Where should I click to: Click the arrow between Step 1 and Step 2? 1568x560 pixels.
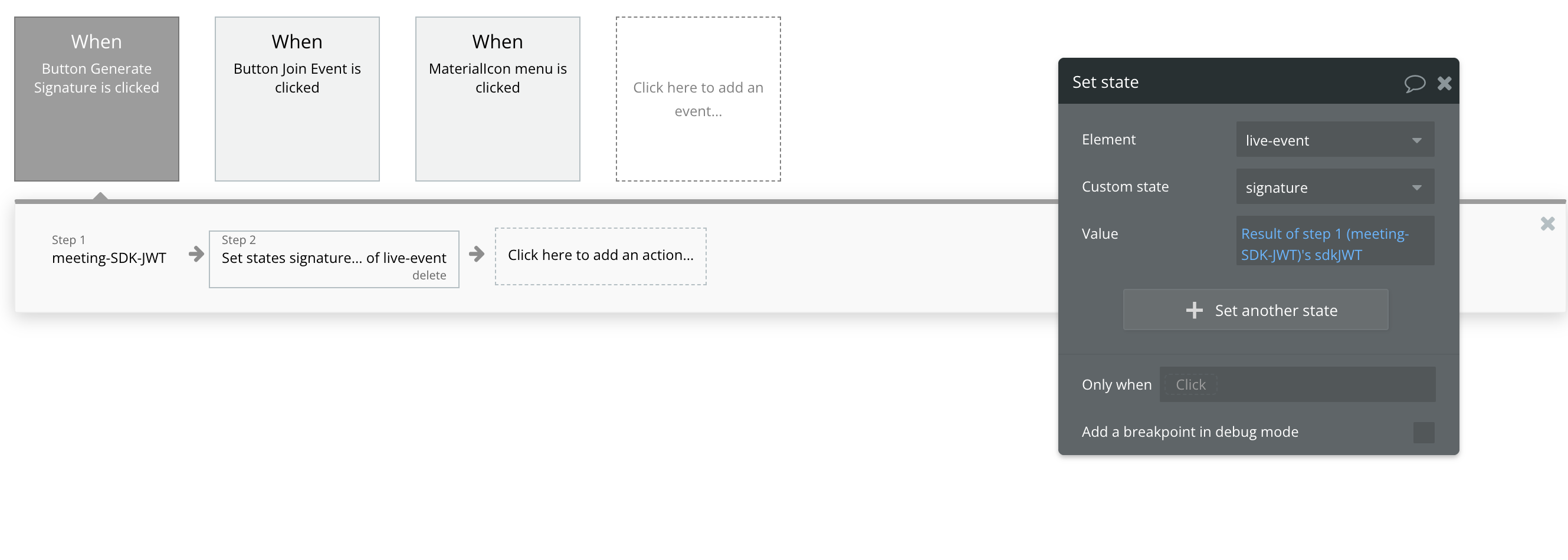point(196,253)
